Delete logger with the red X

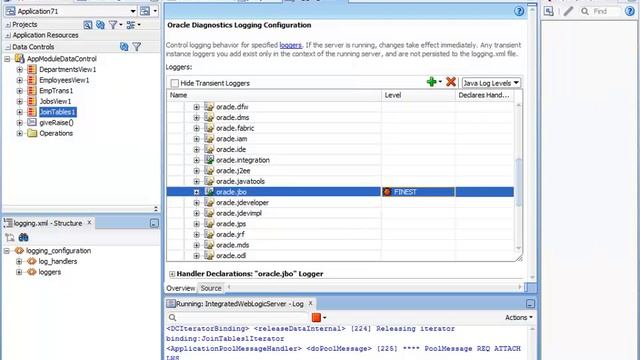[451, 82]
